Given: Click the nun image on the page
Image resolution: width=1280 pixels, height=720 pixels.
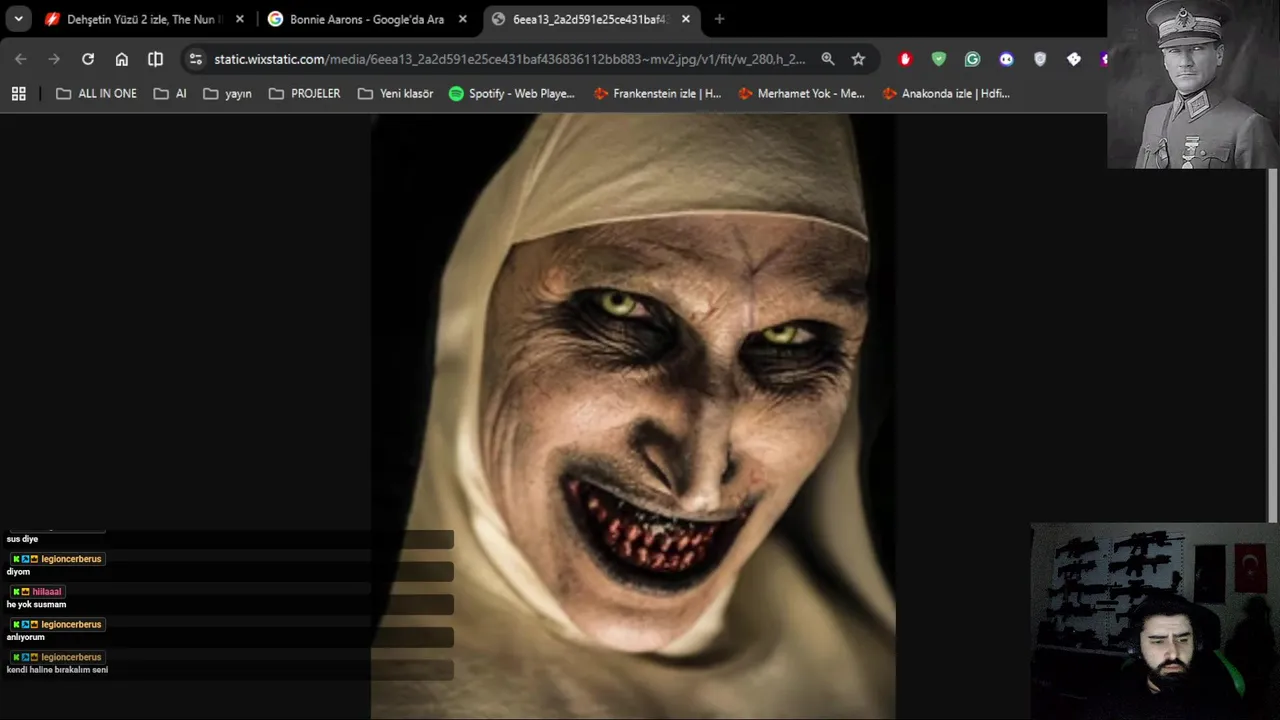Looking at the screenshot, I should 633,416.
